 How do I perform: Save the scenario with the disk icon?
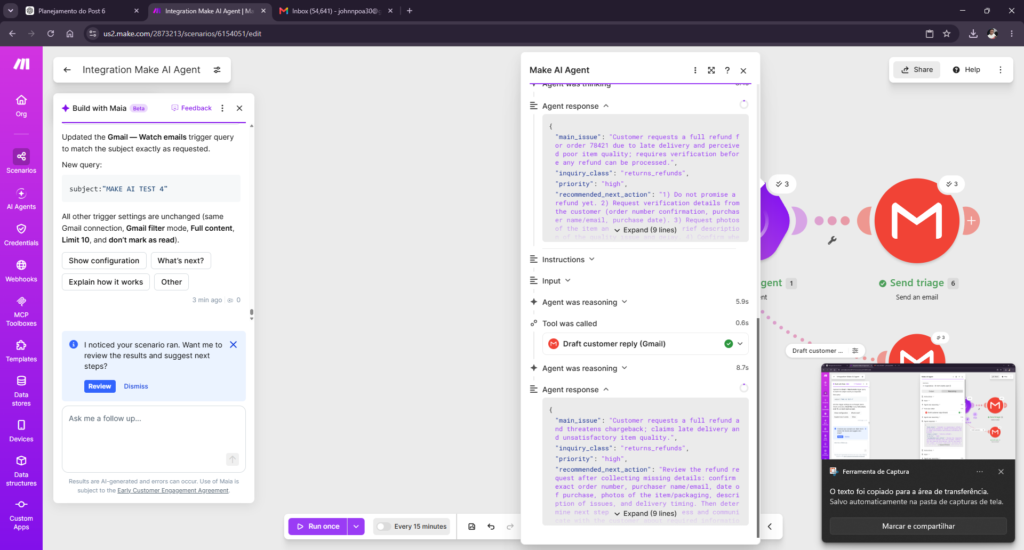[472, 526]
